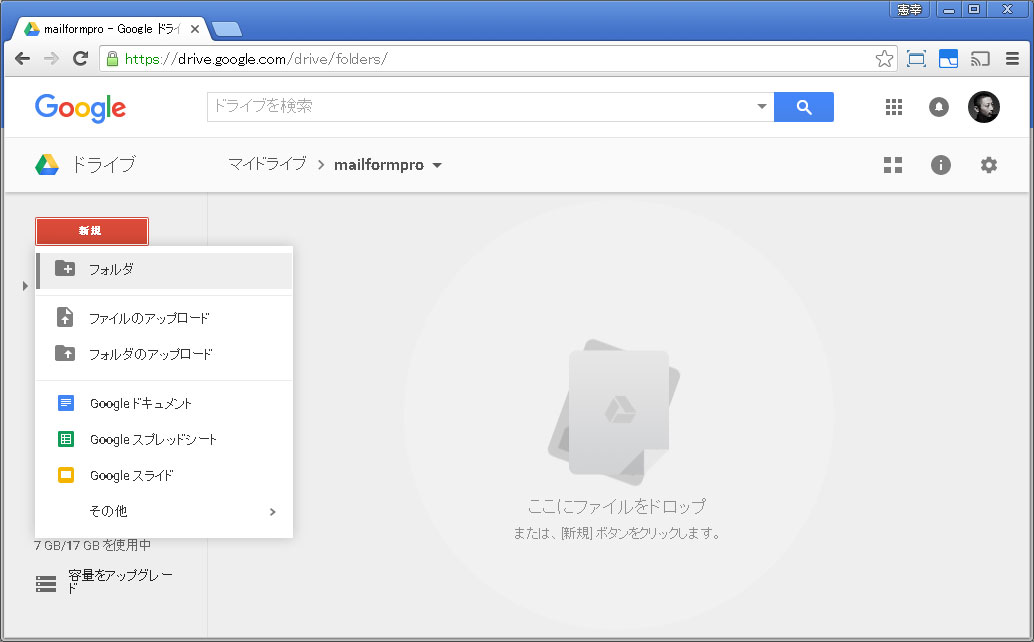Expand the その他 submenu
Viewport: 1034px width, 642px height.
(x=272, y=512)
